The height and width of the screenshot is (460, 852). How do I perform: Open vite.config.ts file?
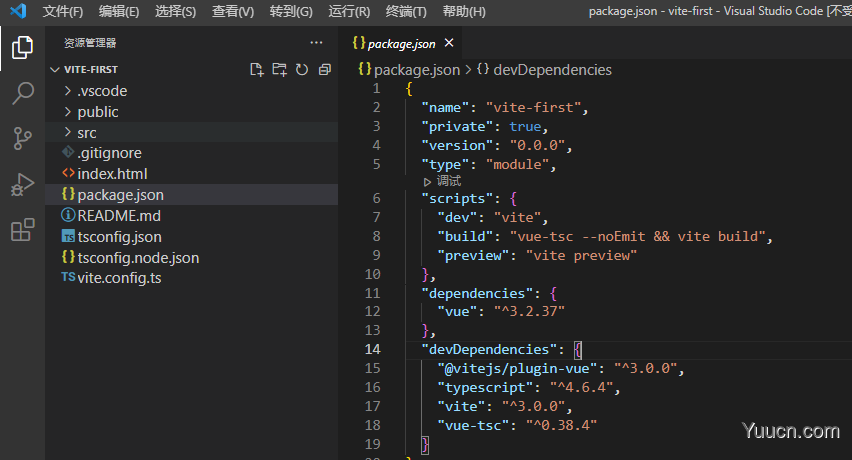click(191, 278)
